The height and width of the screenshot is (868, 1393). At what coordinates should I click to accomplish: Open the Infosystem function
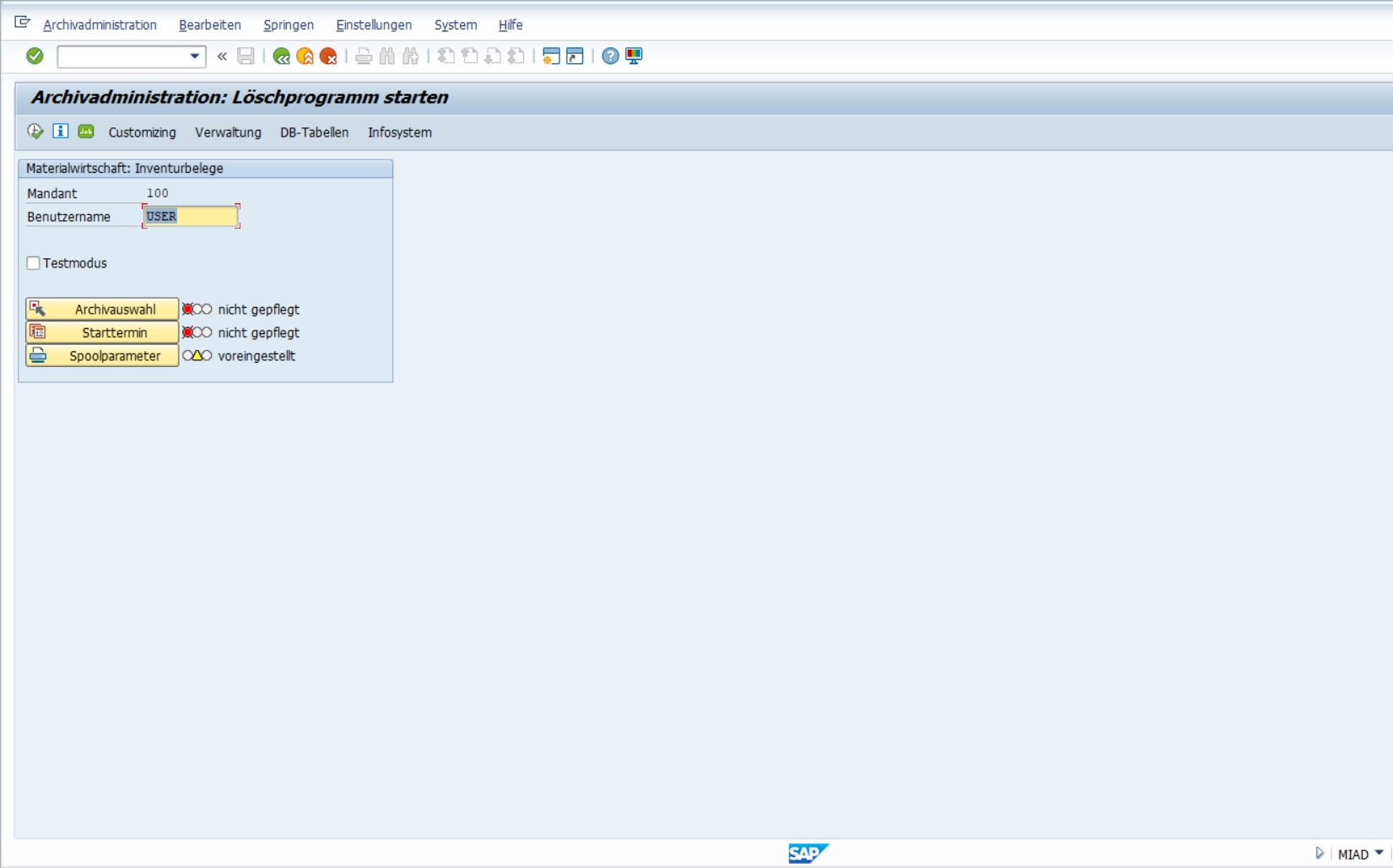pyautogui.click(x=399, y=132)
